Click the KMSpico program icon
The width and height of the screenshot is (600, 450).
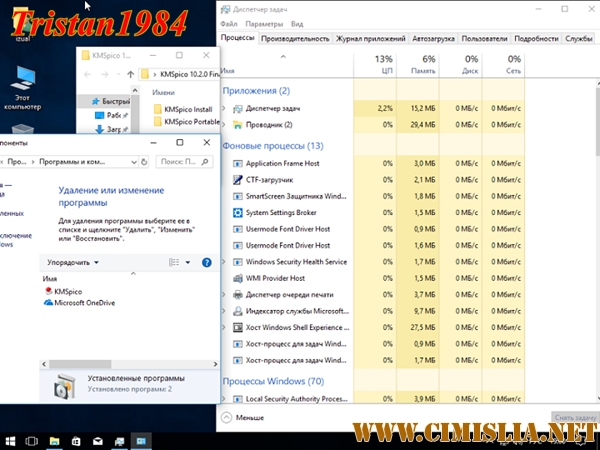pyautogui.click(x=48, y=291)
